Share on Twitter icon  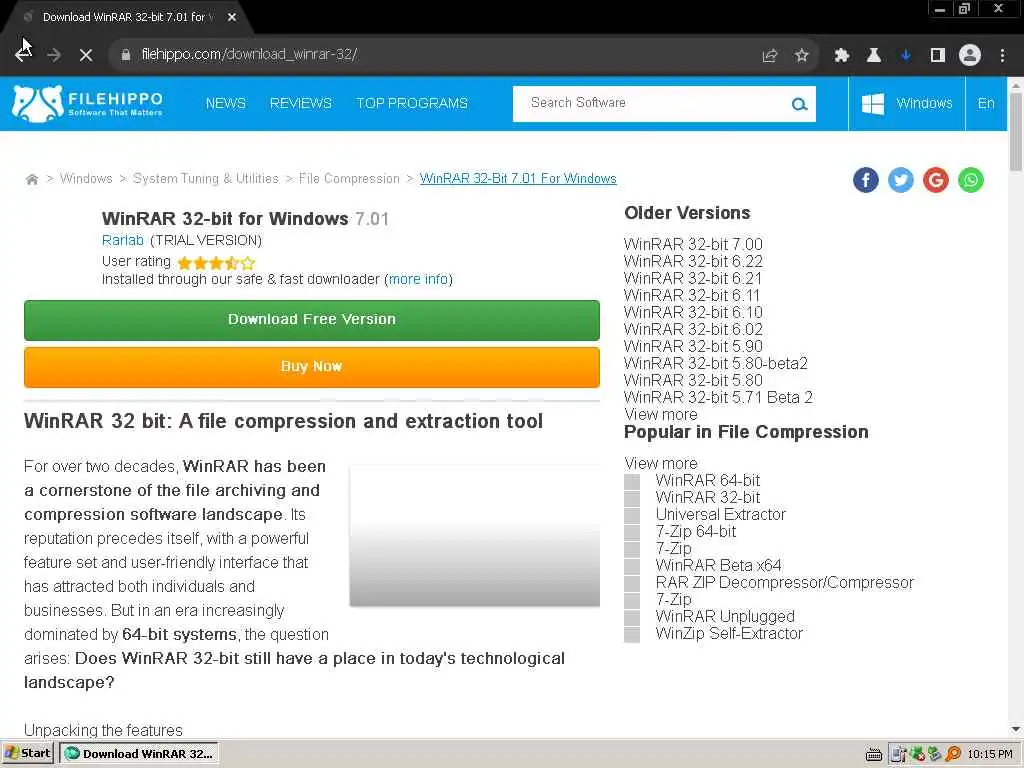[901, 180]
